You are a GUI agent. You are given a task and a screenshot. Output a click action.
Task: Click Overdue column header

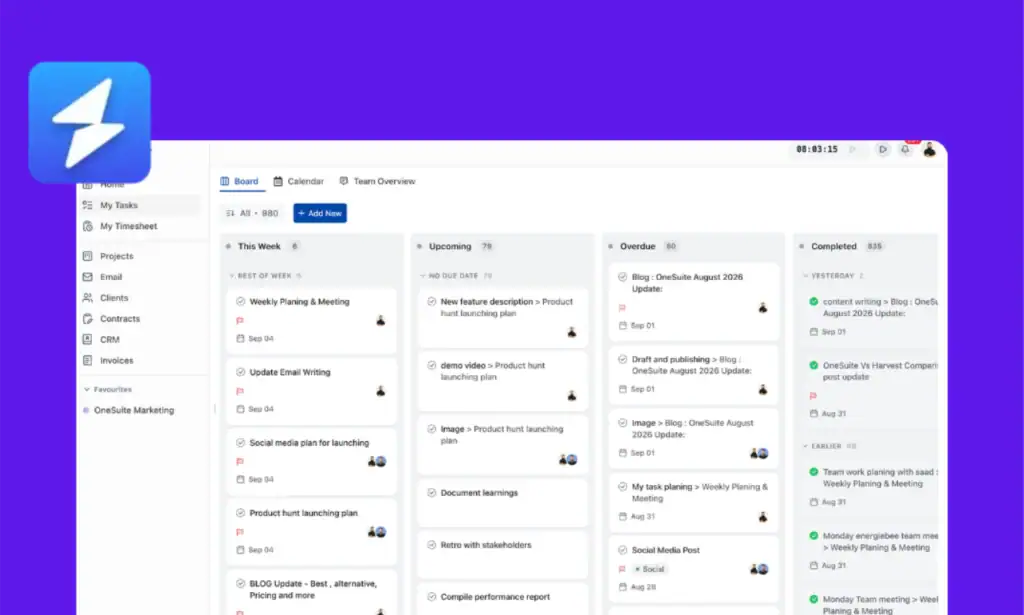tap(637, 246)
